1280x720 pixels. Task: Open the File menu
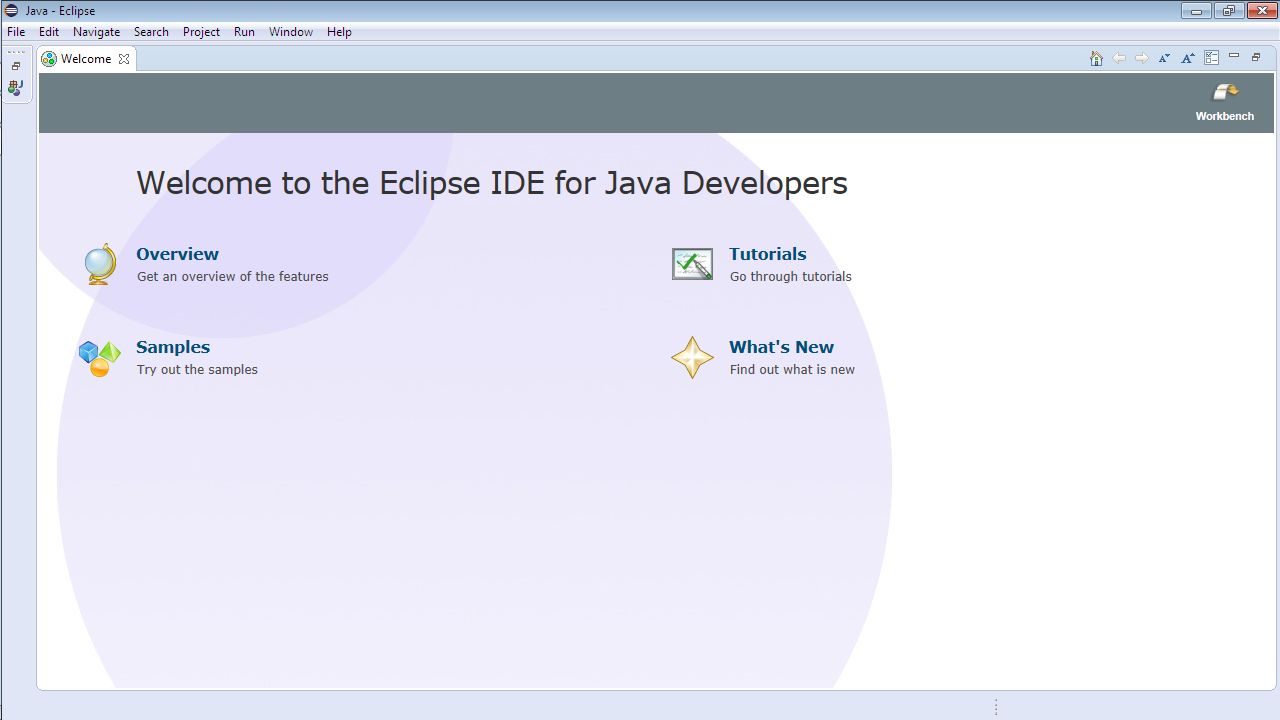point(16,32)
